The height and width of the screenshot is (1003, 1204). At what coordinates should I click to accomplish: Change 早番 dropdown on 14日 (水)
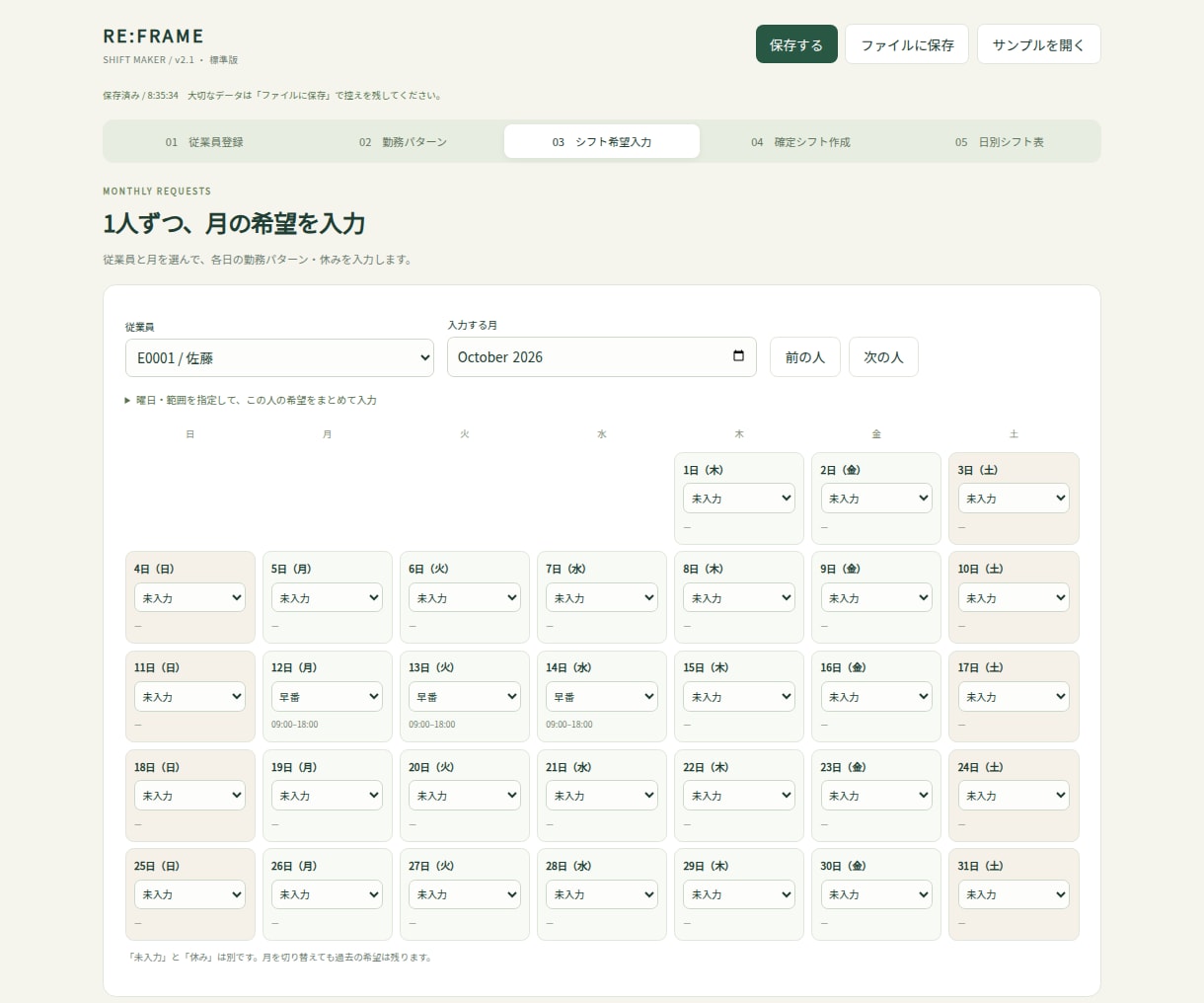(x=601, y=697)
